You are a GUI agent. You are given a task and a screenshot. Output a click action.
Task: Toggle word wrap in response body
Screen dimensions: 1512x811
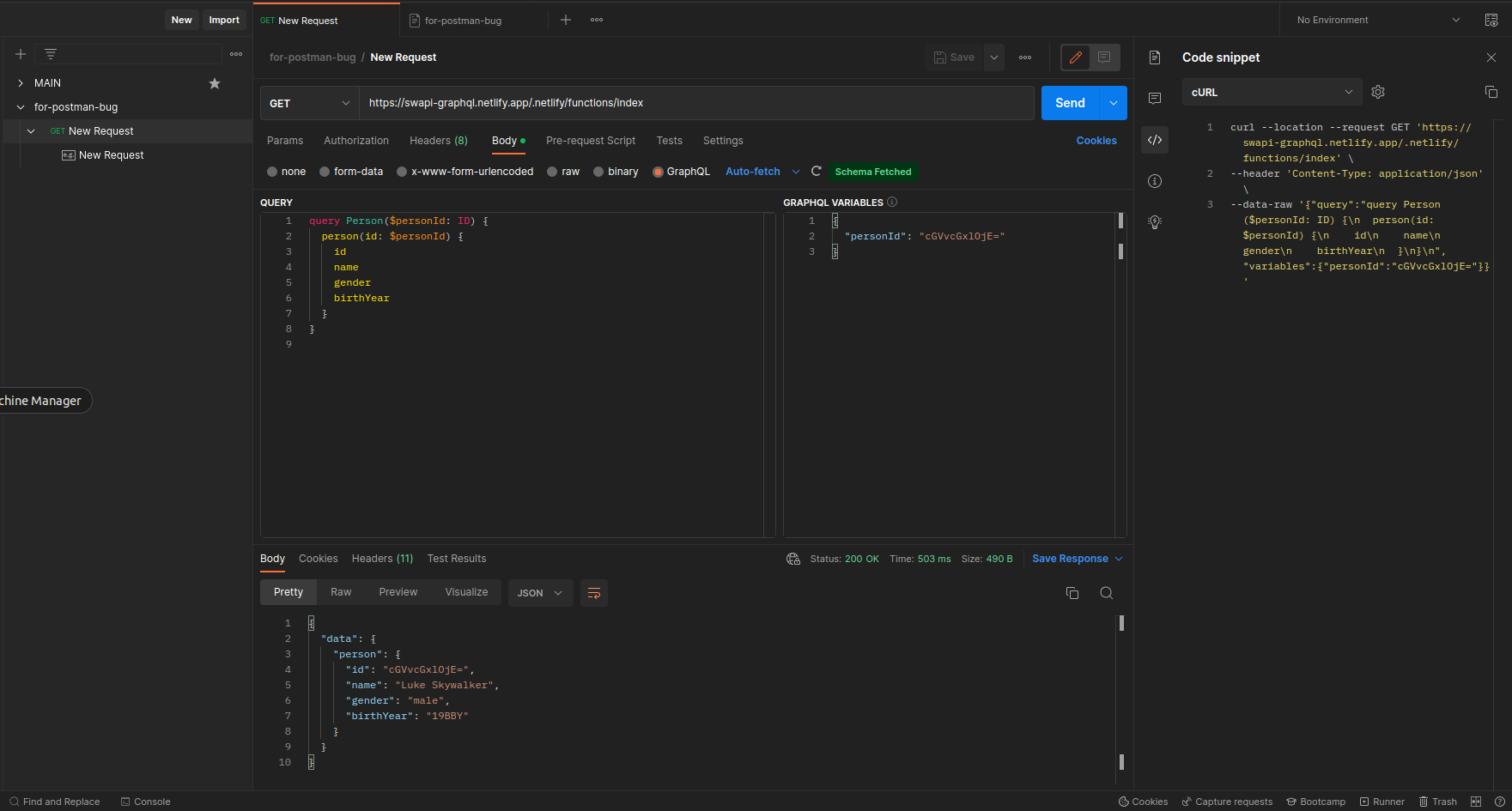click(594, 593)
